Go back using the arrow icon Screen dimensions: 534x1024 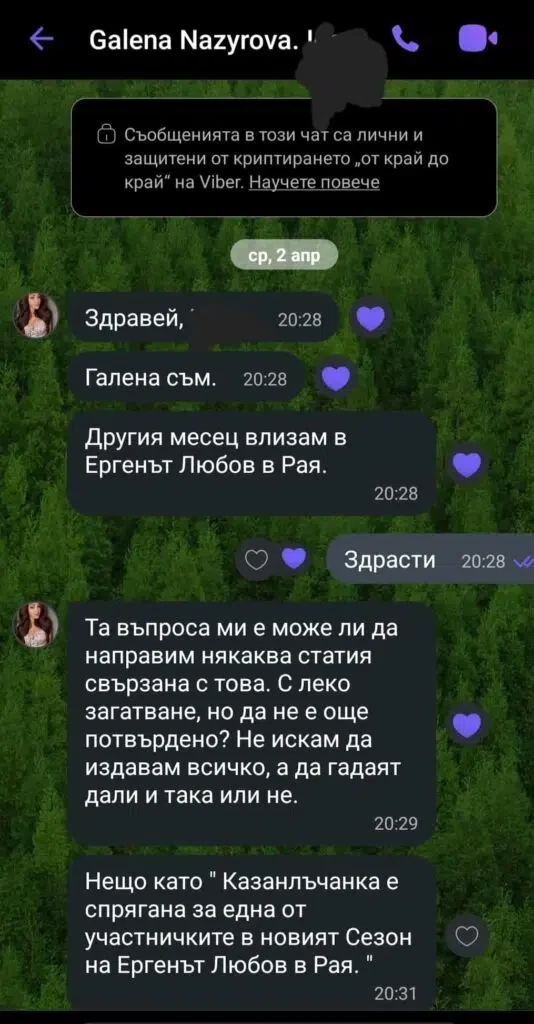click(x=42, y=40)
